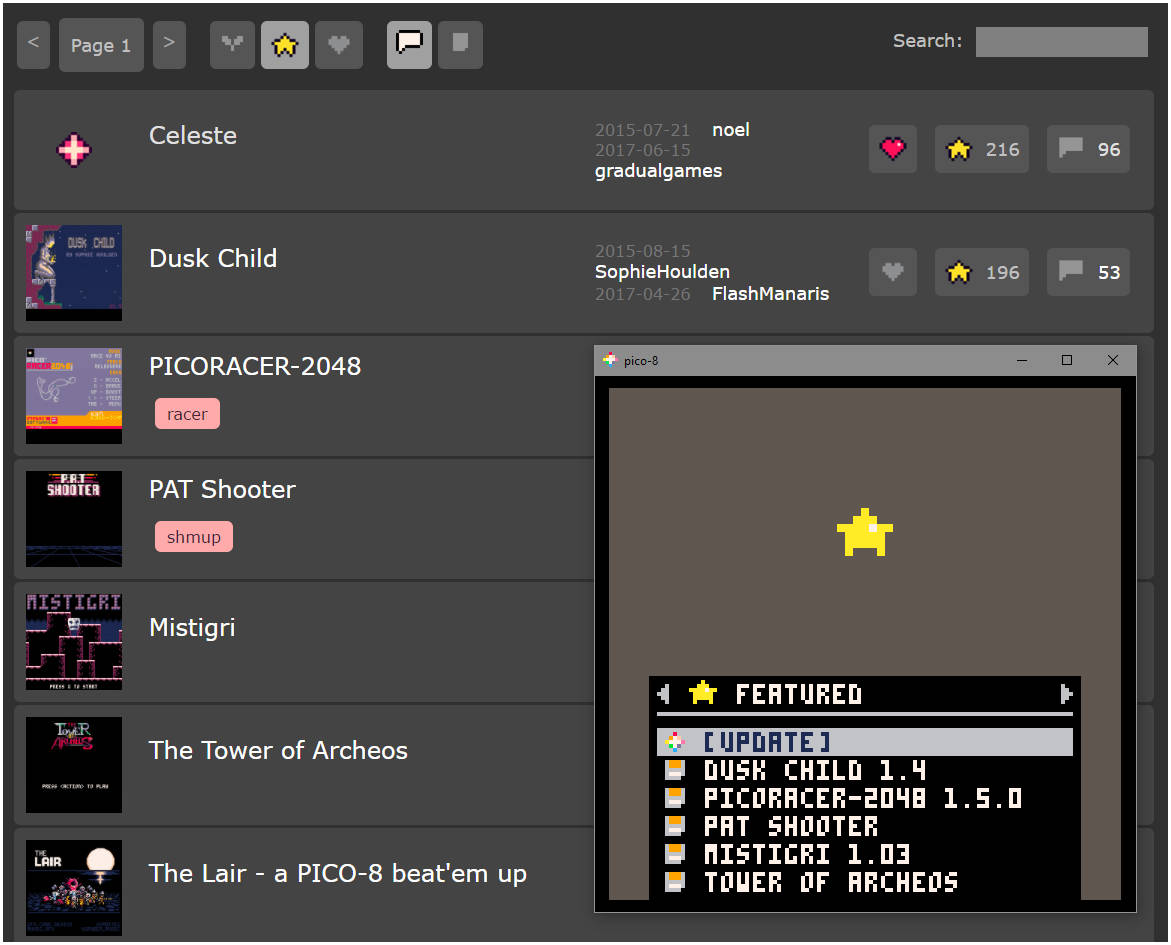Select PICORACER-2048 1.5.0 in pico-8 list
The width and height of the screenshot is (1171, 945).
click(x=863, y=798)
